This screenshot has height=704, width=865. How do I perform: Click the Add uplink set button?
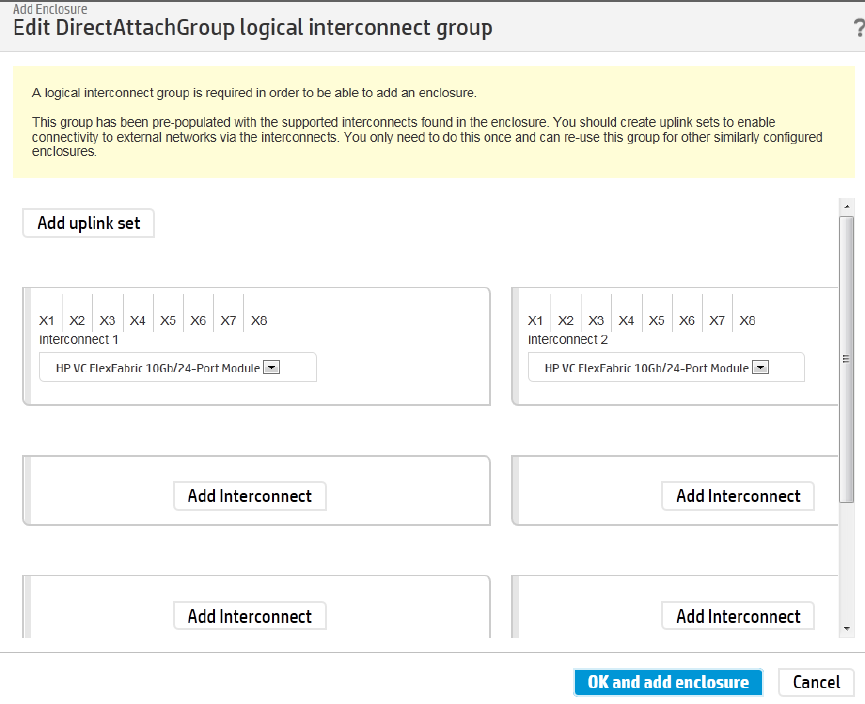click(88, 223)
